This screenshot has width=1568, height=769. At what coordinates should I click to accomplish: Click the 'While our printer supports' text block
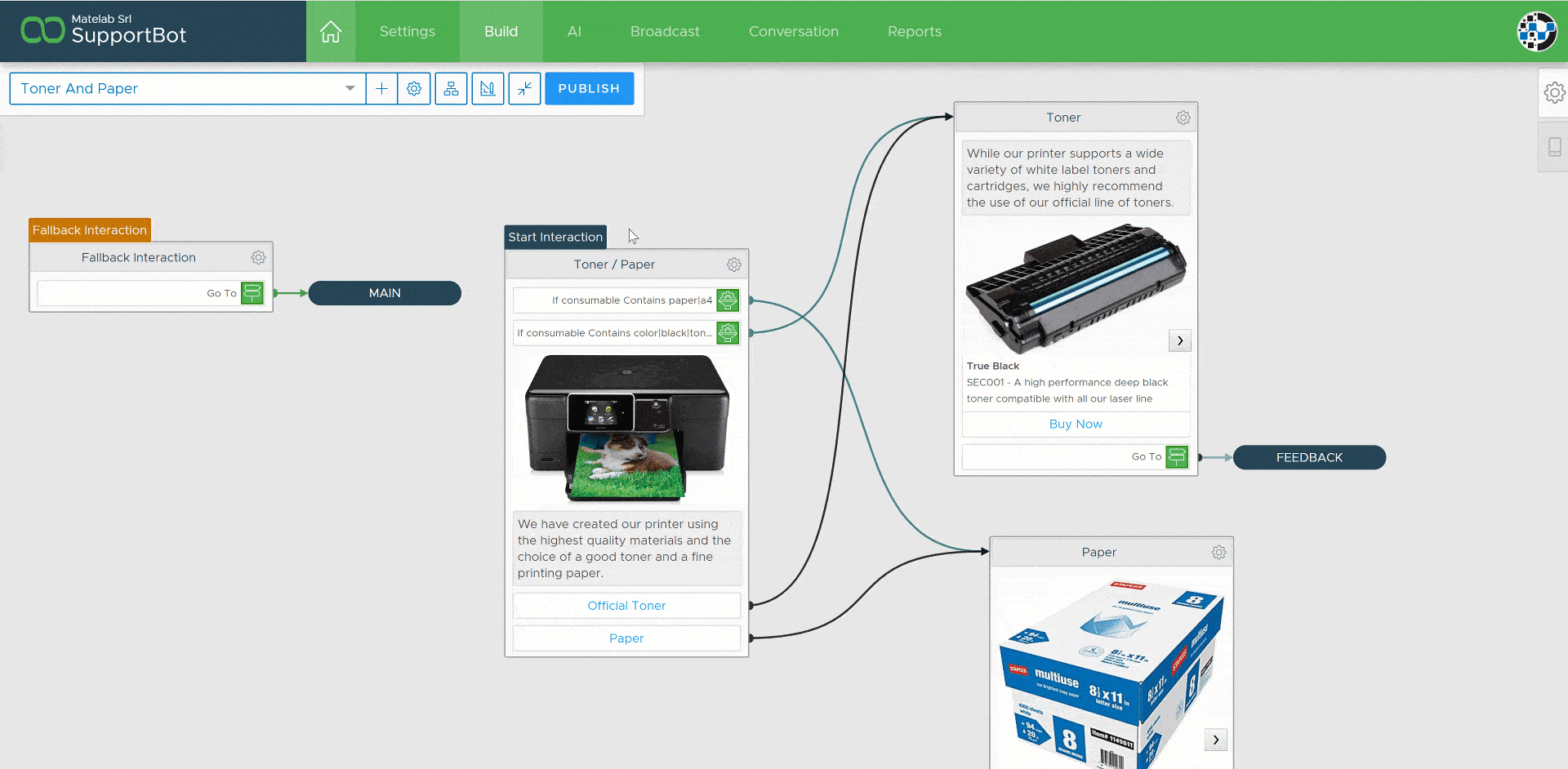coord(1076,178)
